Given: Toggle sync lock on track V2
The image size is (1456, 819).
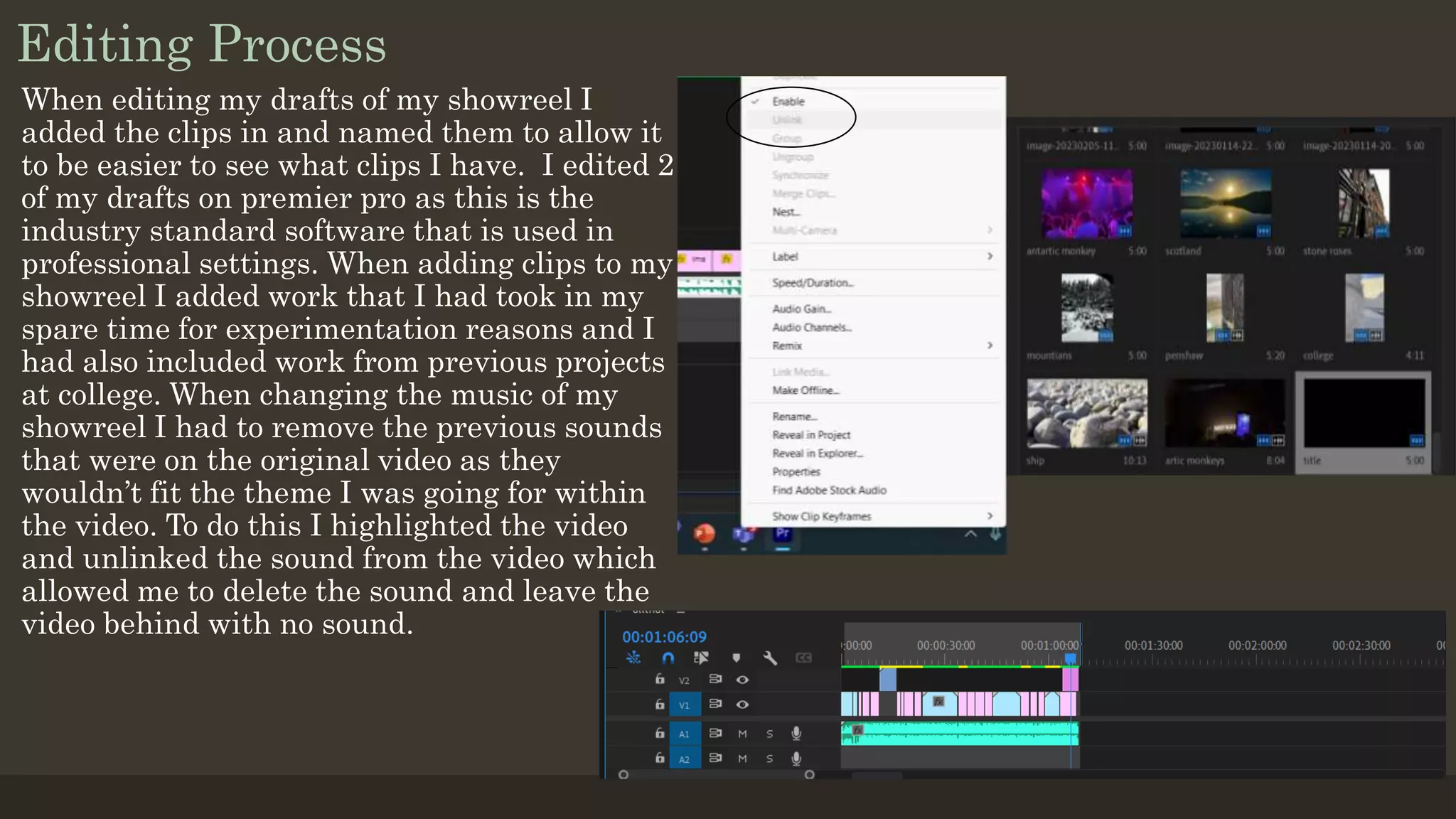Looking at the screenshot, I should pyautogui.click(x=715, y=680).
